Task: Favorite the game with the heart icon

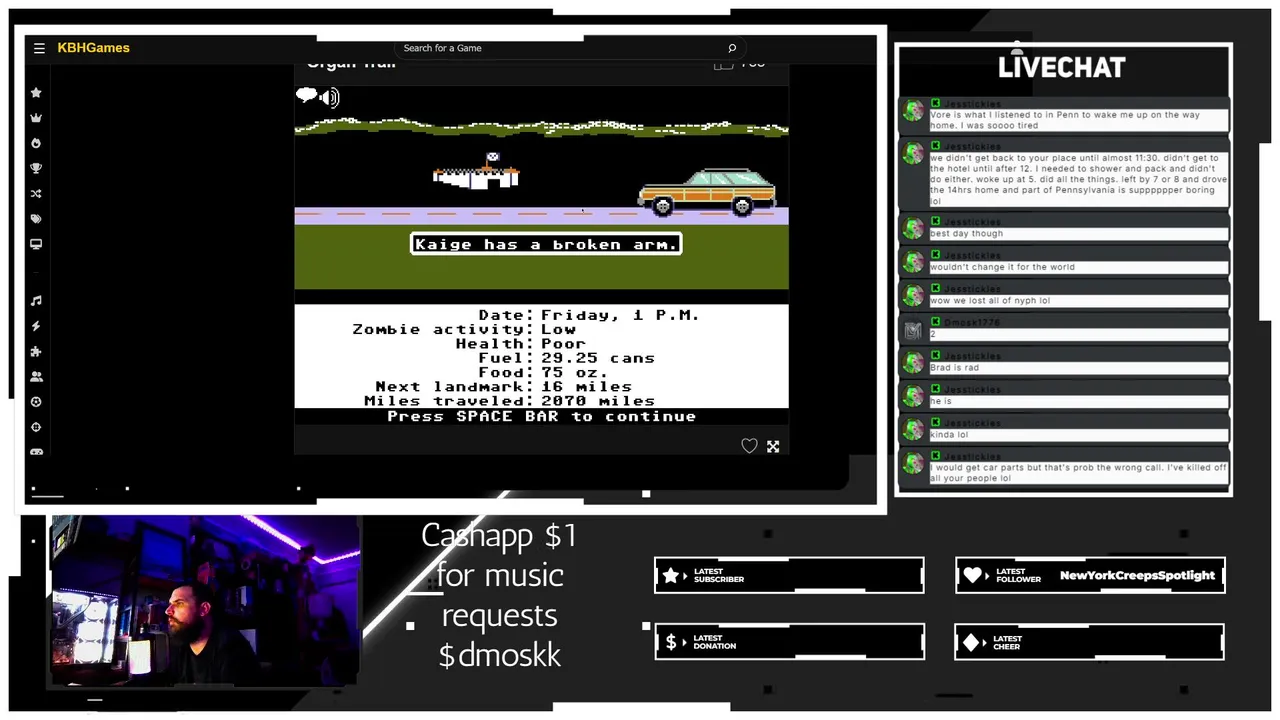Action: tap(749, 446)
